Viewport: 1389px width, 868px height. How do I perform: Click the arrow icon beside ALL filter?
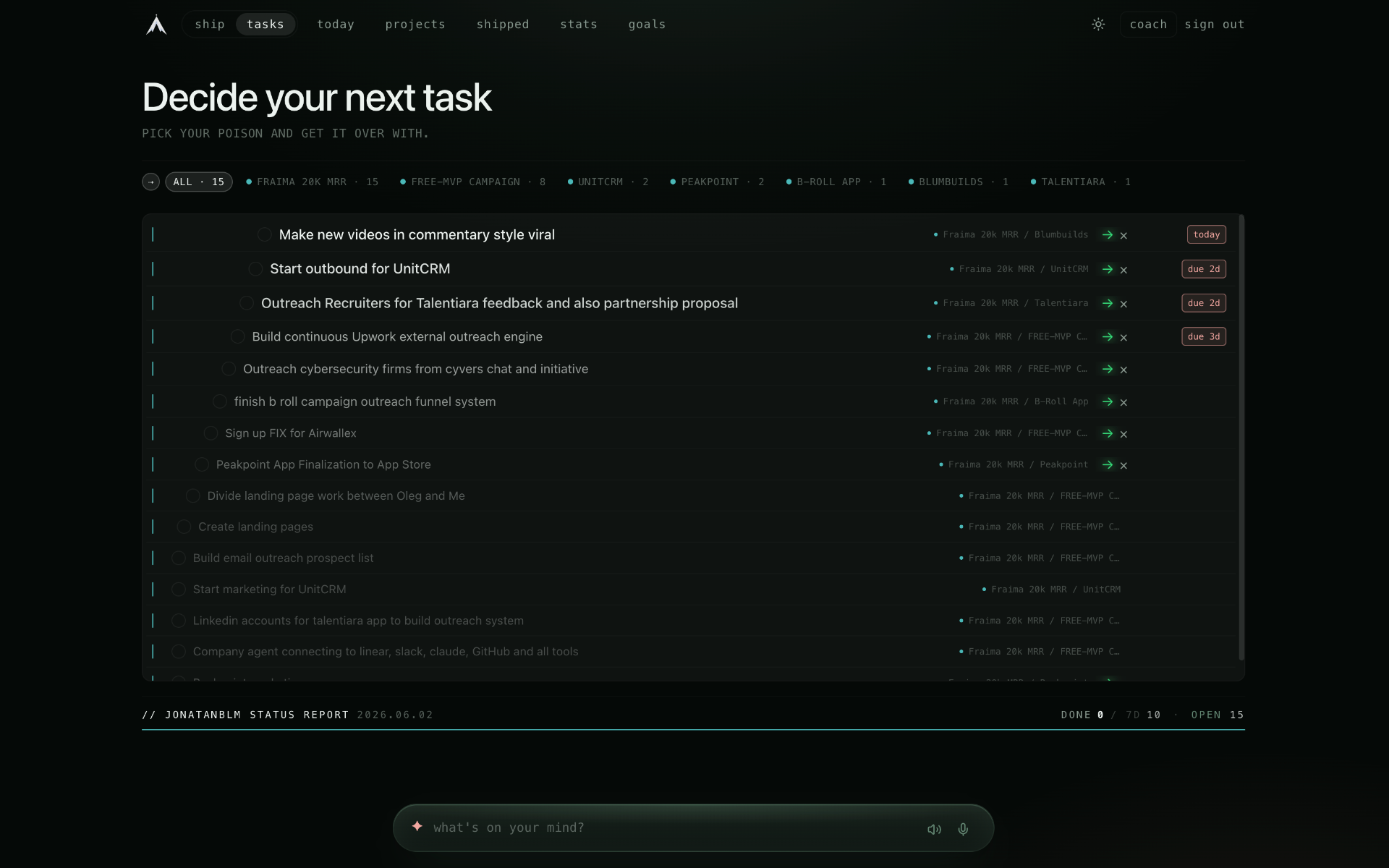(150, 182)
